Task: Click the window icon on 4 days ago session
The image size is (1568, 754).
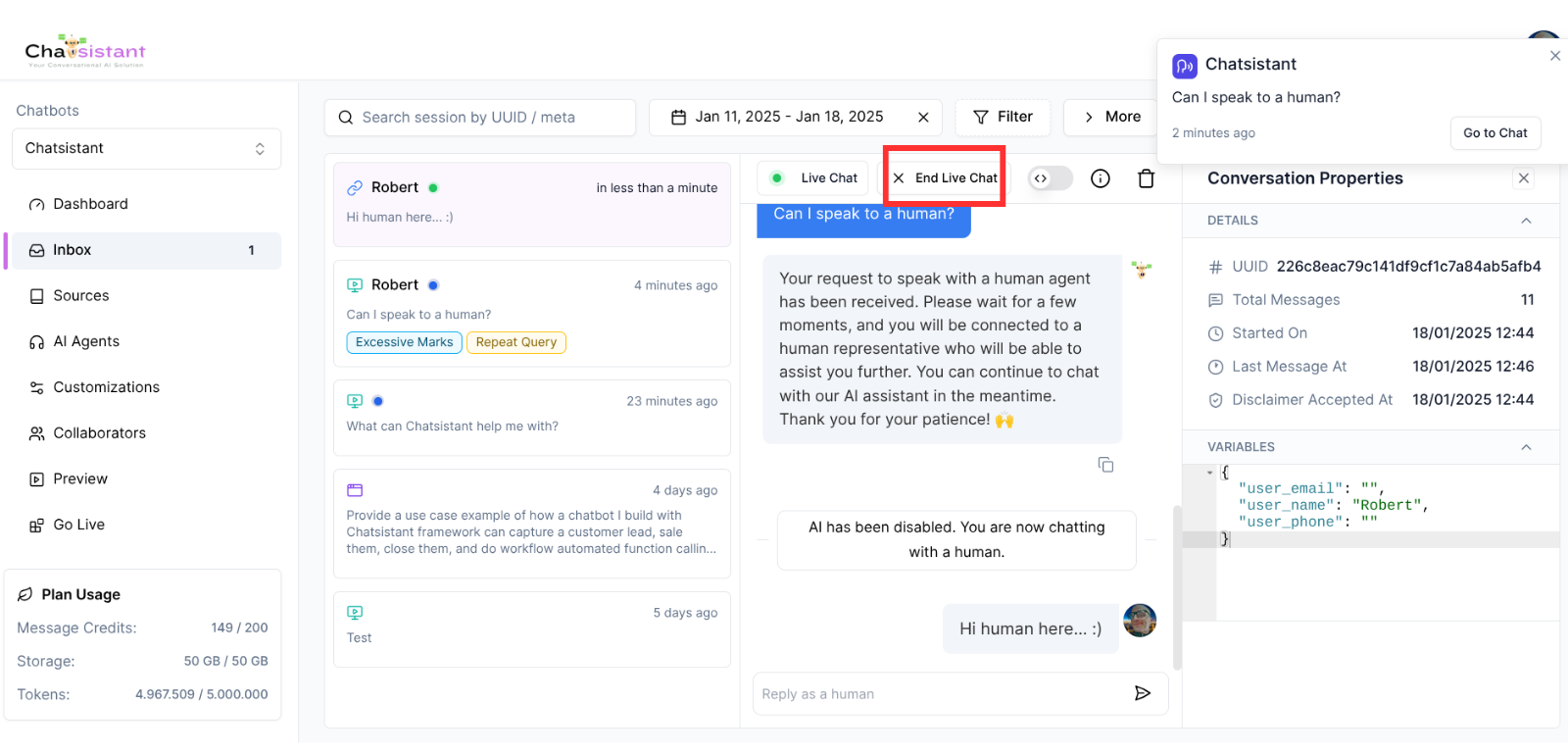Action: pos(355,490)
